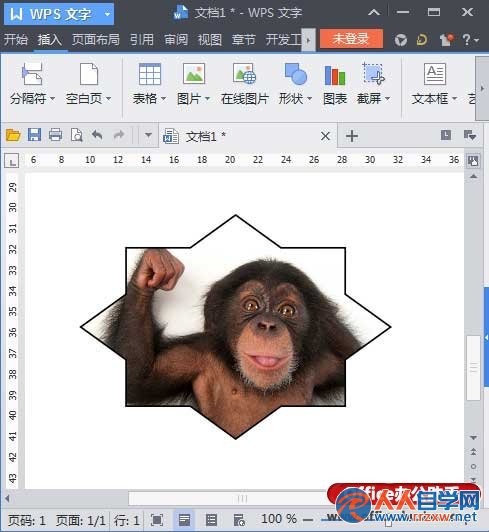Expand the Screenshot (截屏) dropdown arrow
489x532 pixels.
tap(388, 99)
